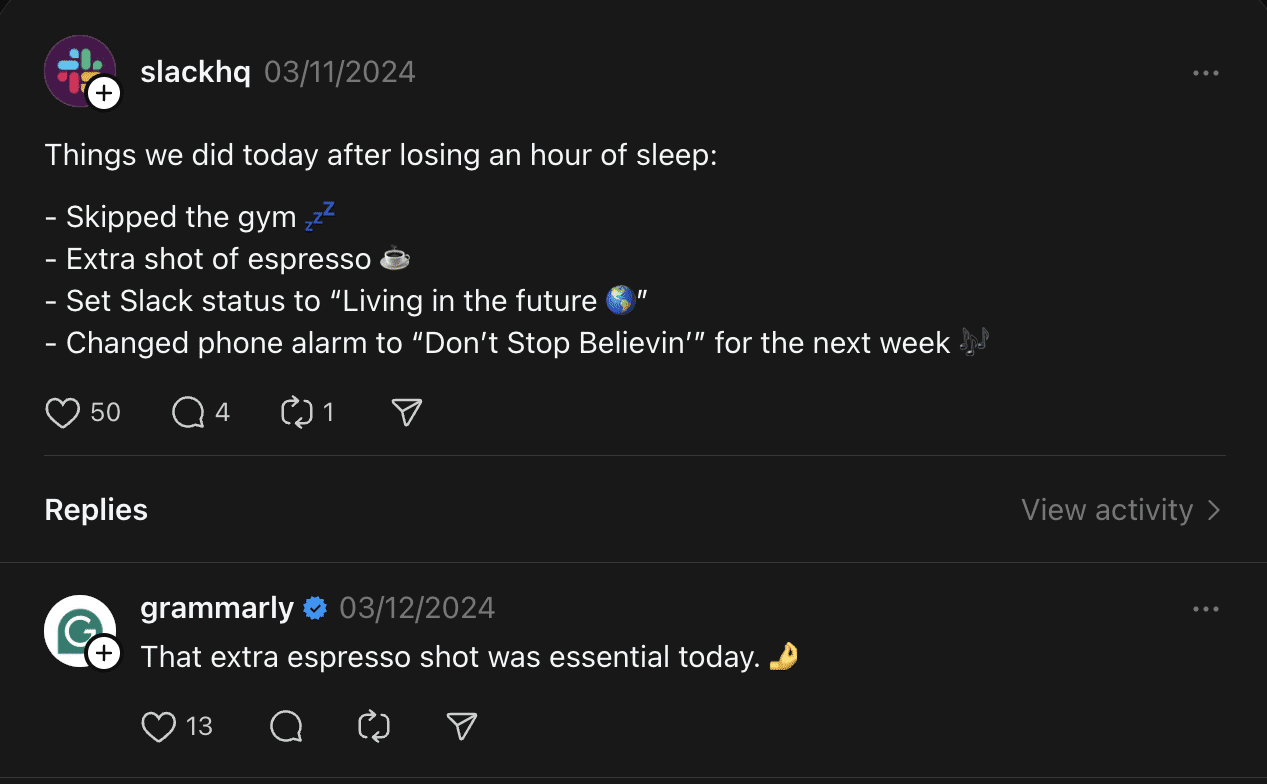Share the slackhq post
Screen dimensions: 1267x784
pos(406,412)
